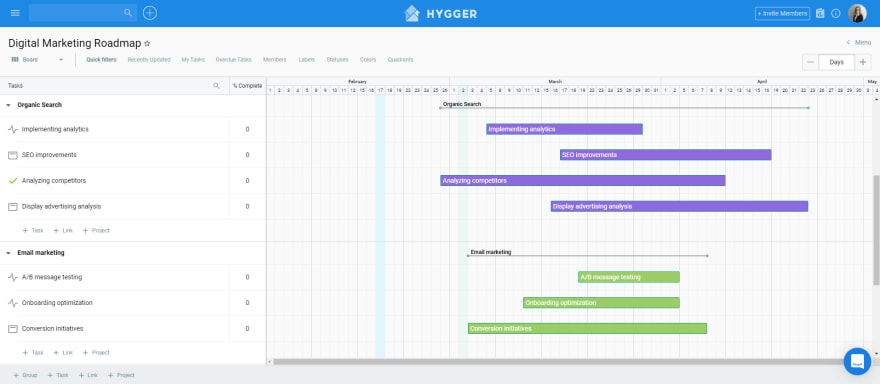Open the chat support bubble
The height and width of the screenshot is (384, 880).
857,361
